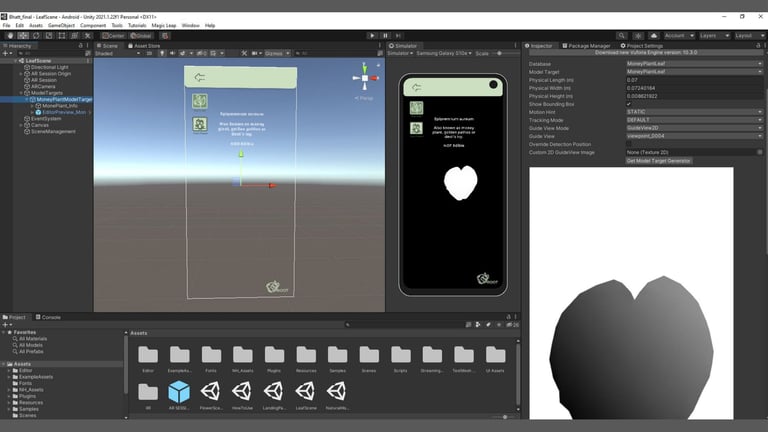Image resolution: width=768 pixels, height=432 pixels.
Task: Select the LeafScene scene asset
Action: [305, 396]
